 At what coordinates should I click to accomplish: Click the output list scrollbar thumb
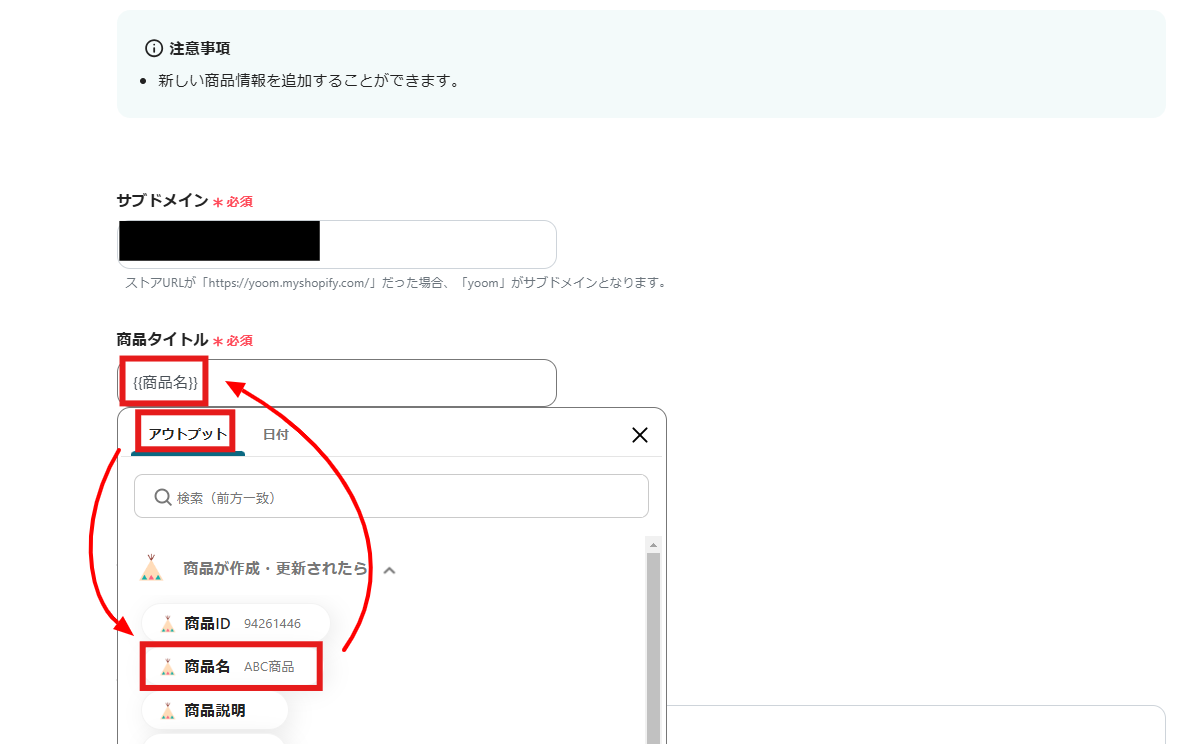coord(653,648)
